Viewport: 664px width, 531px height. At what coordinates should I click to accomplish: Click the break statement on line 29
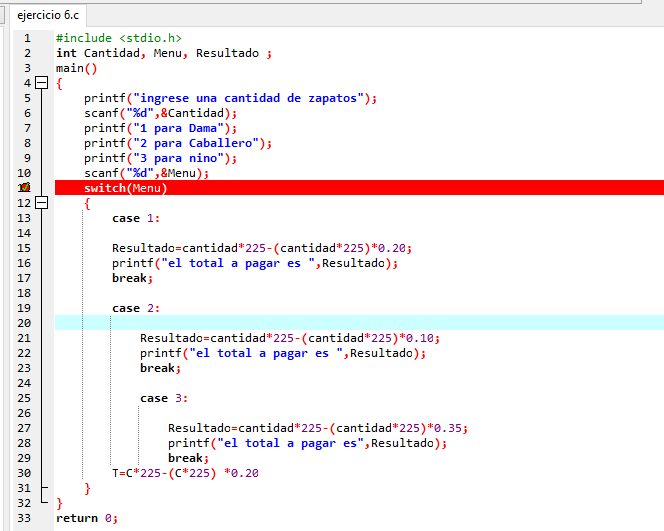tap(188, 458)
